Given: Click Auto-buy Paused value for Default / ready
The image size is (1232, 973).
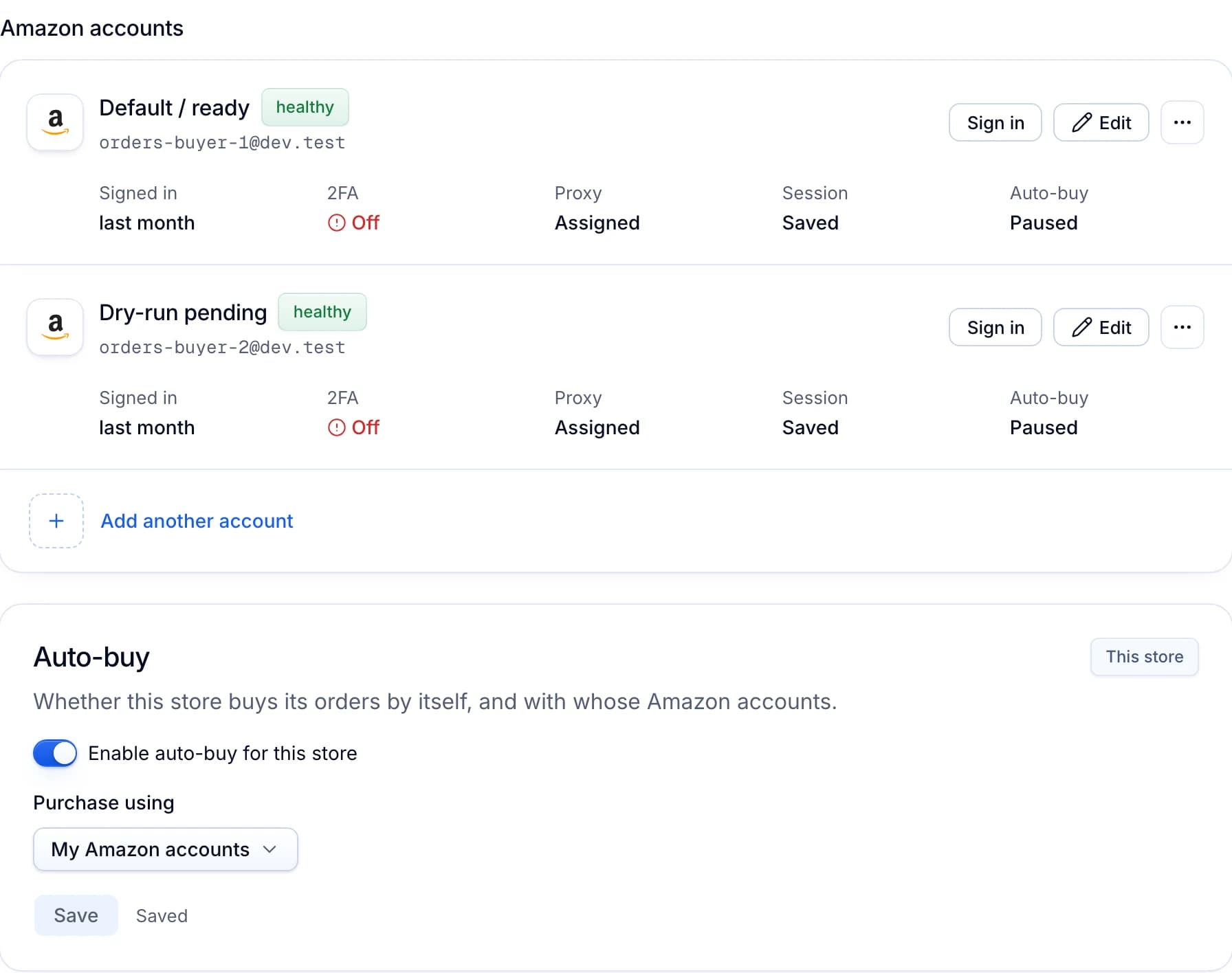Looking at the screenshot, I should pyautogui.click(x=1043, y=223).
